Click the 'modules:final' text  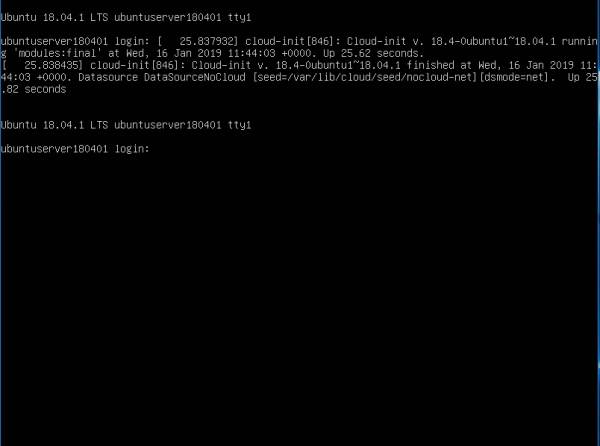57,53
